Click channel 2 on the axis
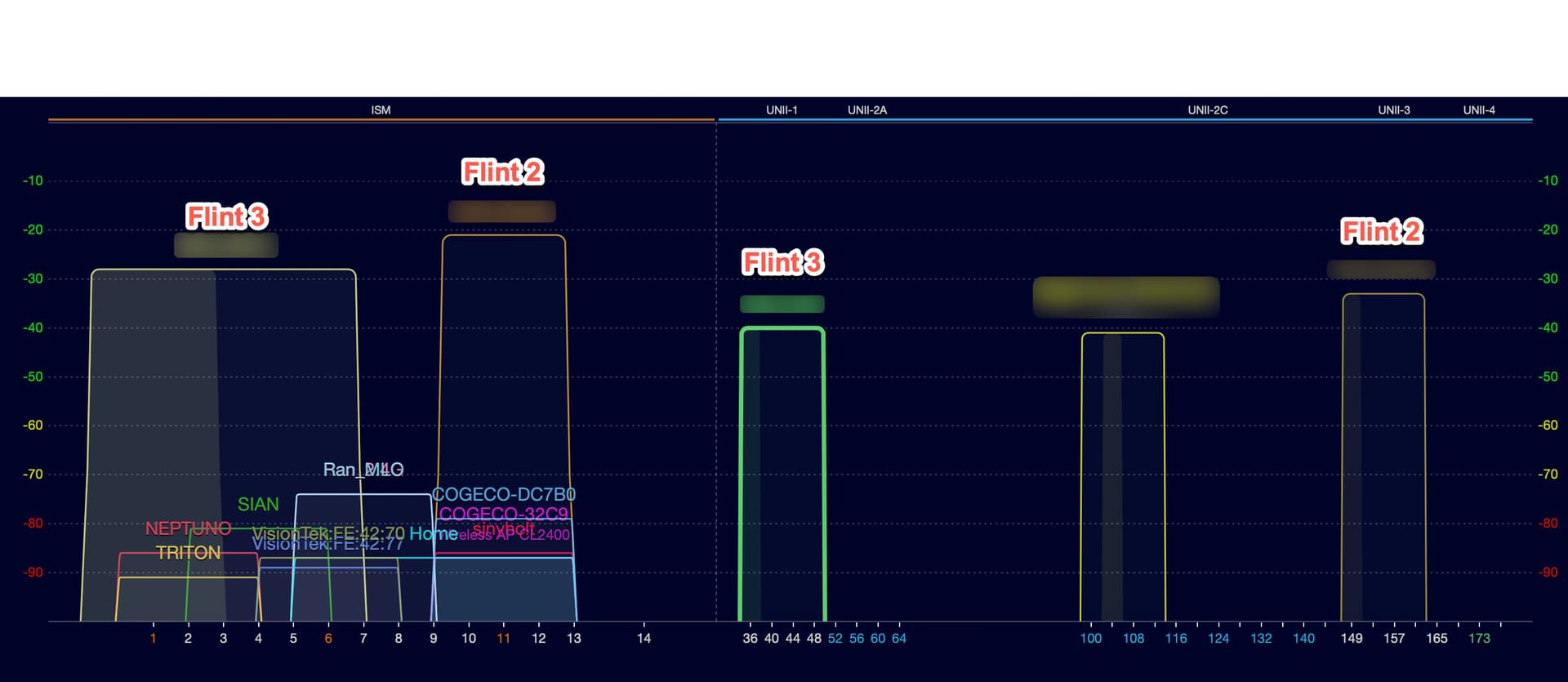This screenshot has height=682, width=1568. pos(188,639)
